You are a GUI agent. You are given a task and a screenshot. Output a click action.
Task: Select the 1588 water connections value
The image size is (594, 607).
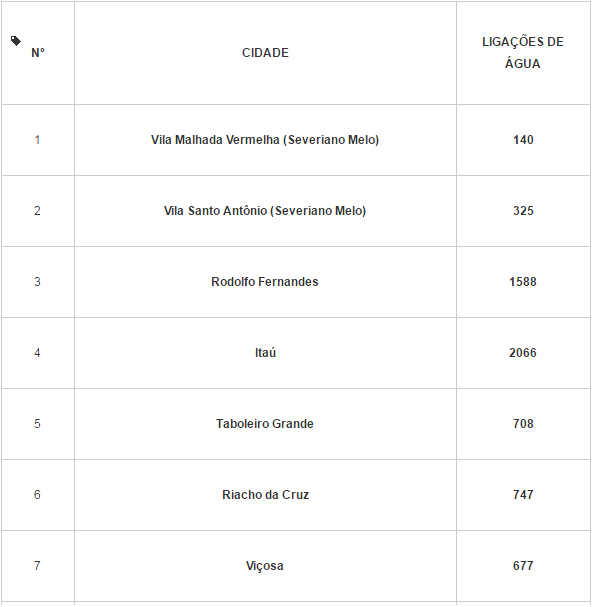tap(523, 282)
